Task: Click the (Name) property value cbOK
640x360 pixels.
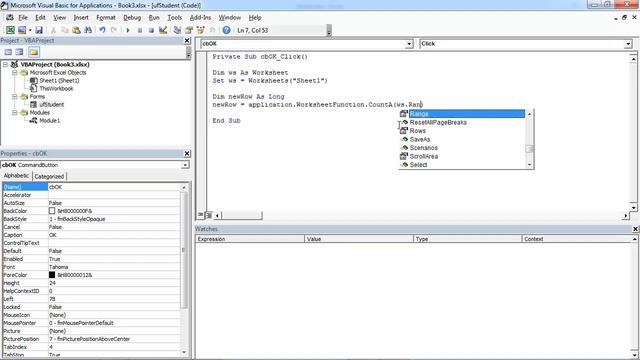Action: coord(114,187)
